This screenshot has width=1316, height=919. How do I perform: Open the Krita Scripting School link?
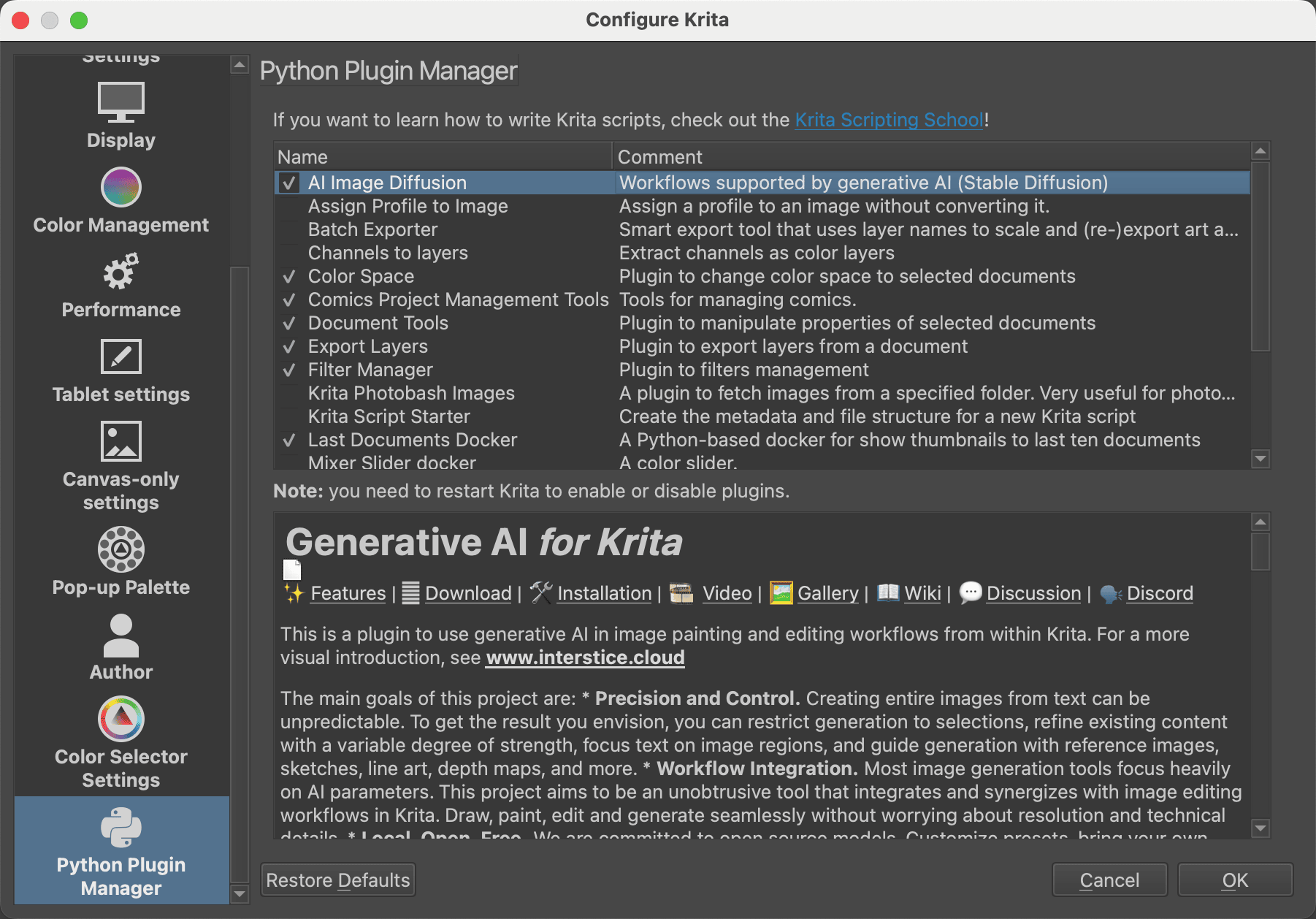click(888, 119)
